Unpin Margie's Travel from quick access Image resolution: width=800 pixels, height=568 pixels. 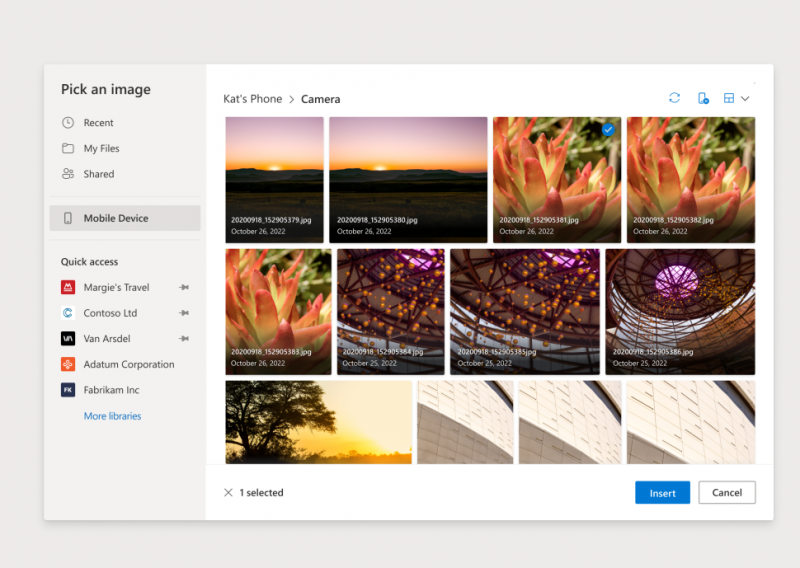click(x=184, y=287)
